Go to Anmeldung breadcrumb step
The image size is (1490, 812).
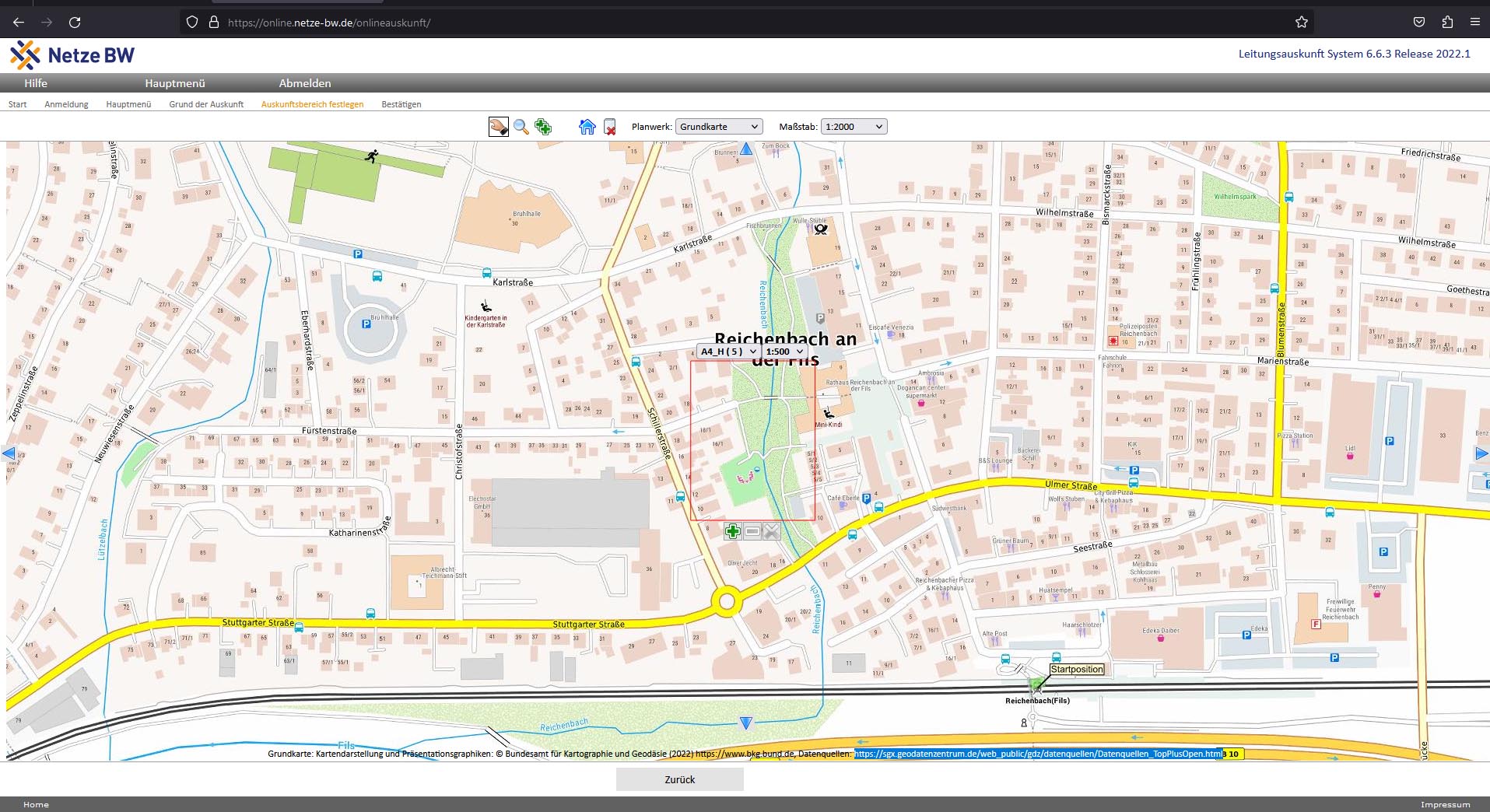(66, 104)
